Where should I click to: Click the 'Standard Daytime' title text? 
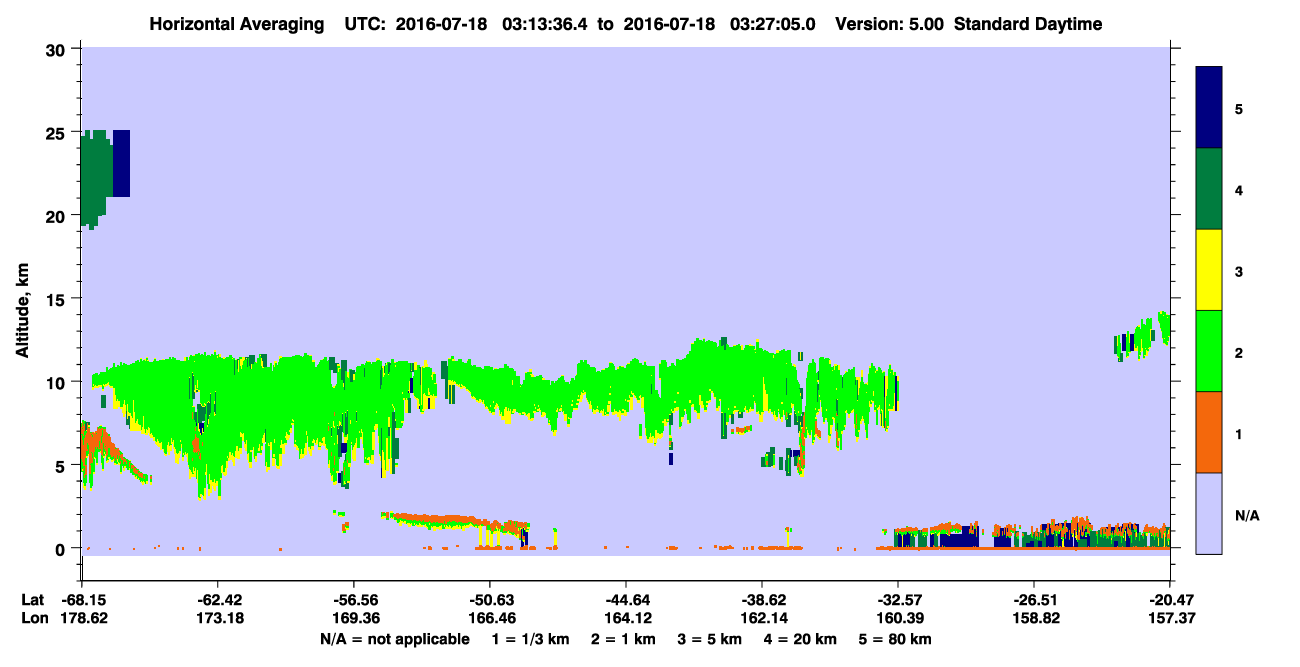1028,24
